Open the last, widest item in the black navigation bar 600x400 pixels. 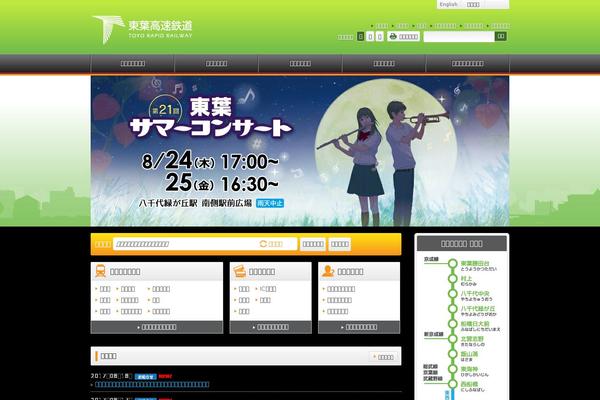[468, 64]
